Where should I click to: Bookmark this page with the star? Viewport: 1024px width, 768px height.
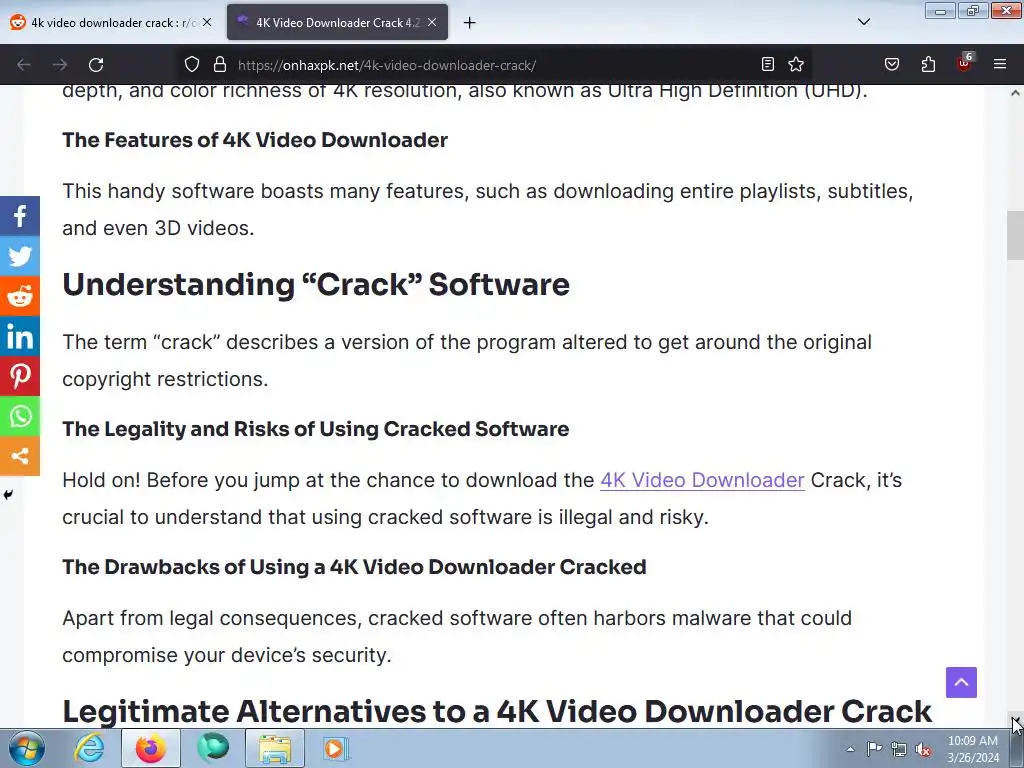[795, 64]
